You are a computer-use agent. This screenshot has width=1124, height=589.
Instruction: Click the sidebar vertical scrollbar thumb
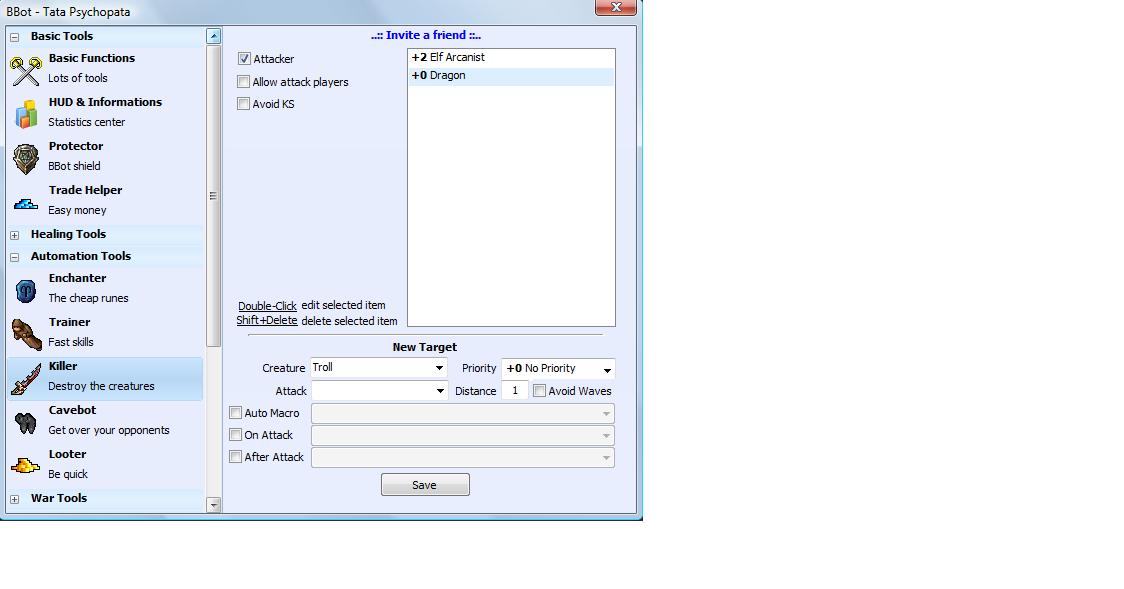(x=213, y=196)
